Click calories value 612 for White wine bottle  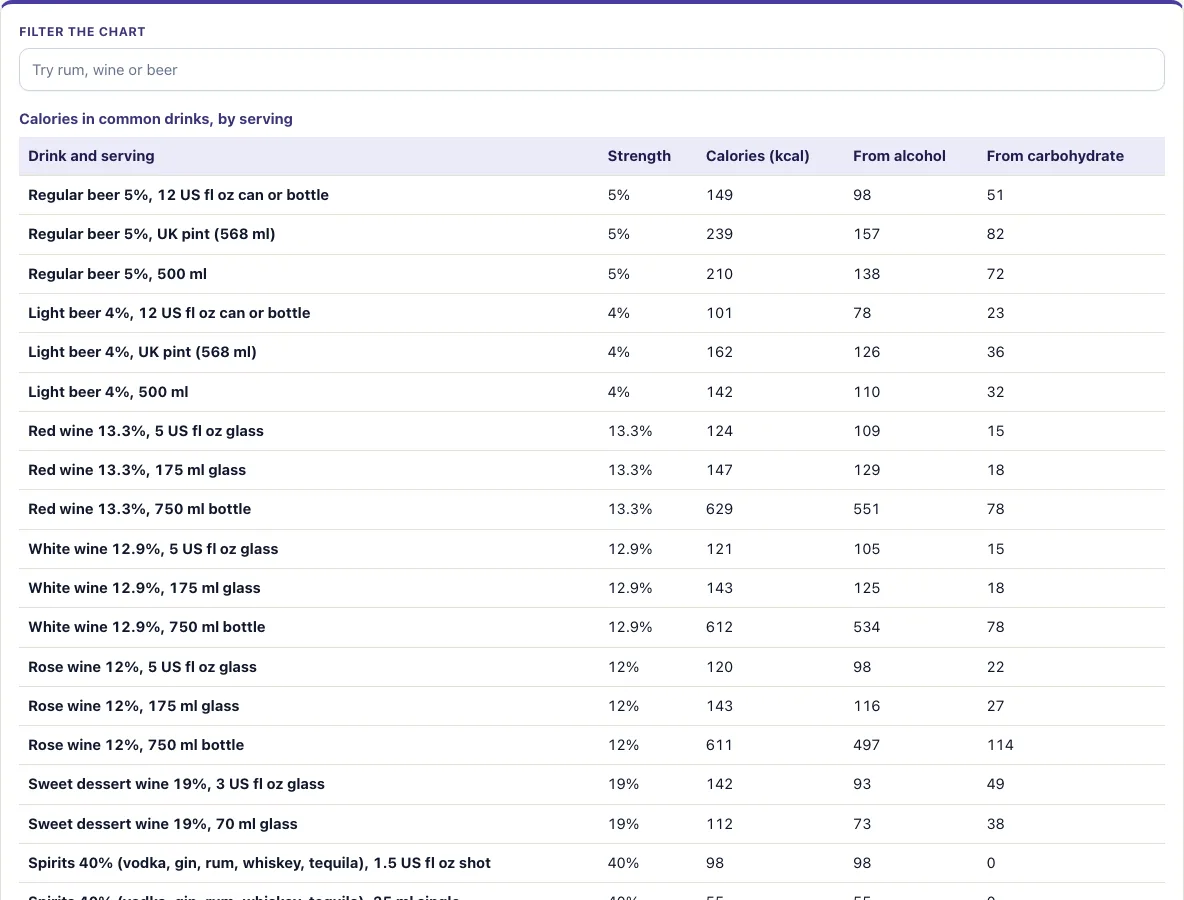click(x=720, y=627)
